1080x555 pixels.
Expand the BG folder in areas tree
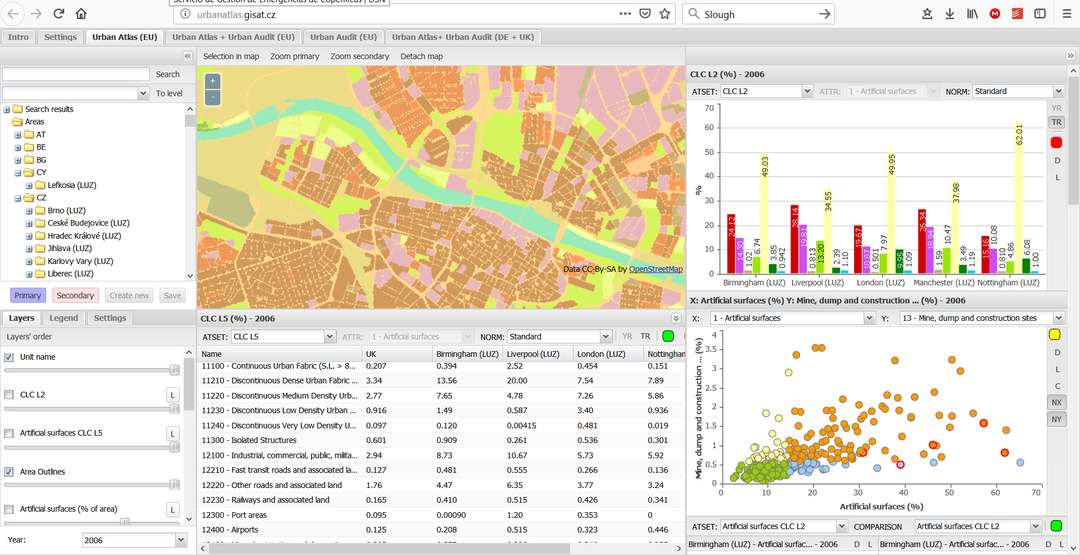17,160
